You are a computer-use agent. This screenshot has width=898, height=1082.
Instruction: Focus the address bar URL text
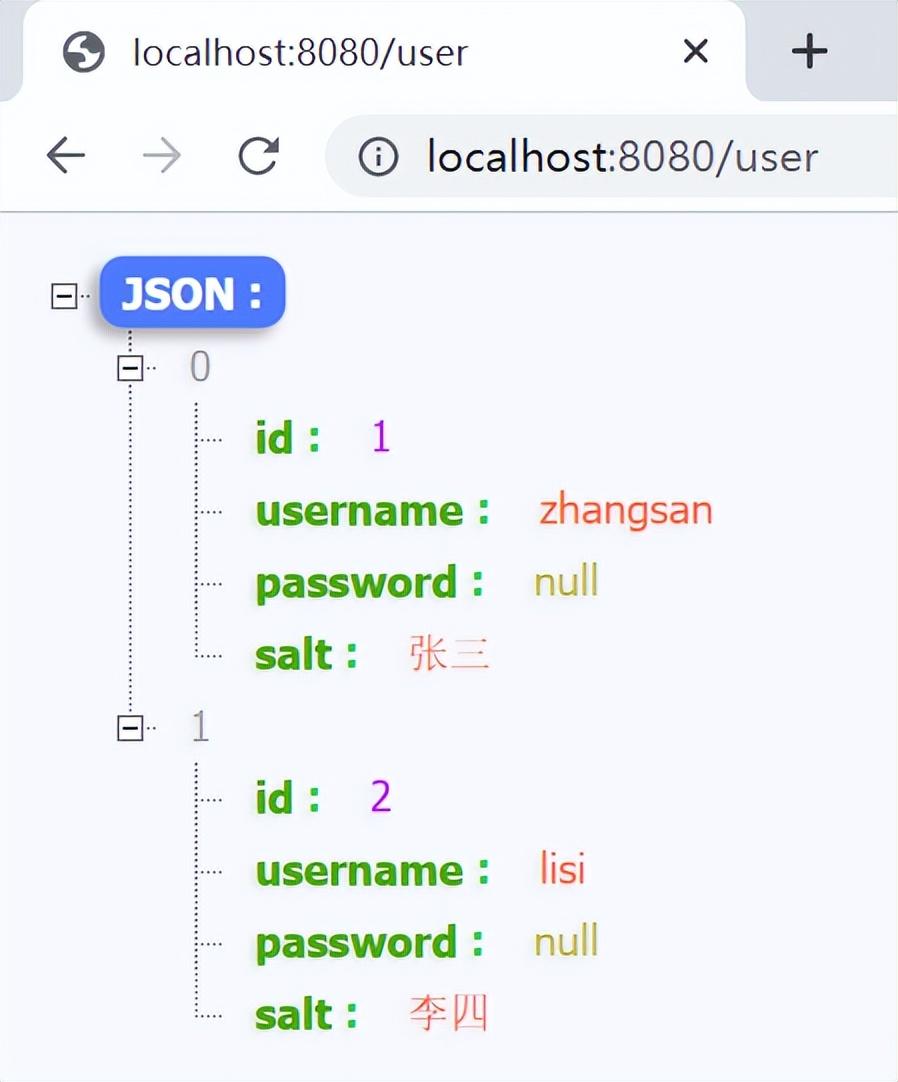pyautogui.click(x=622, y=157)
